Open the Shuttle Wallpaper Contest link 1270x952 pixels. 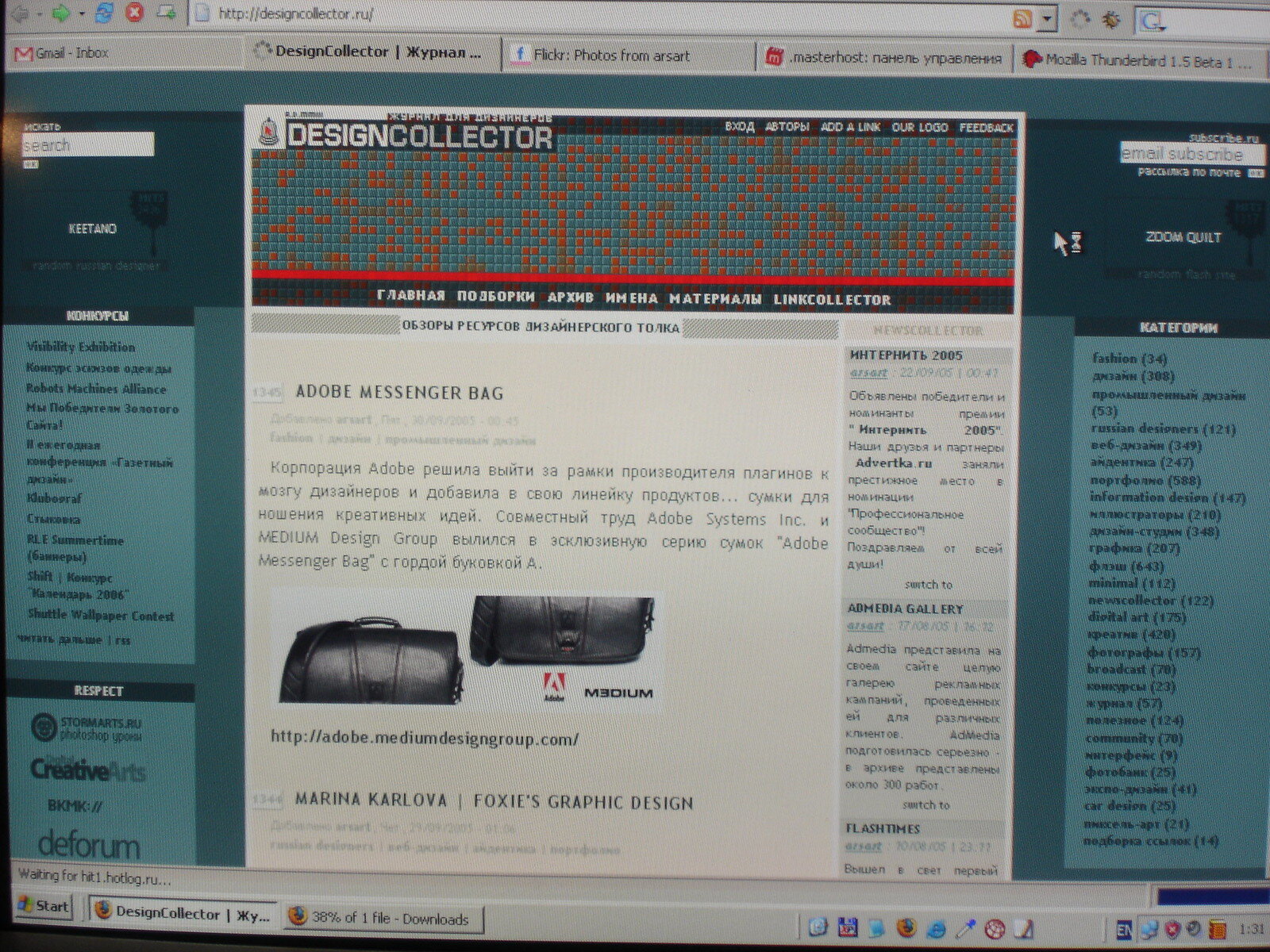click(101, 616)
